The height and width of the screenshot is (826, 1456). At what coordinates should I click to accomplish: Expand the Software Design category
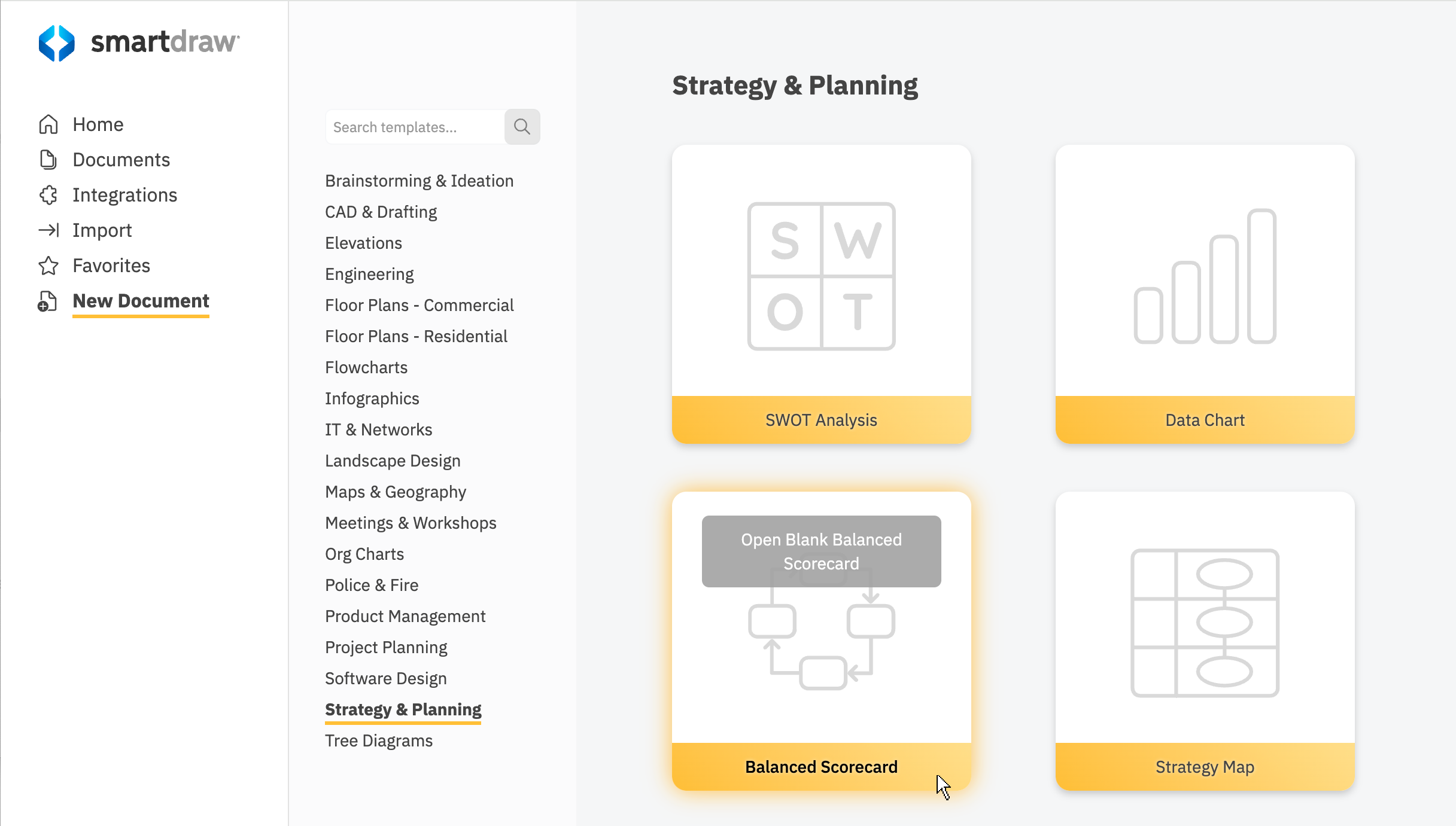coord(386,677)
